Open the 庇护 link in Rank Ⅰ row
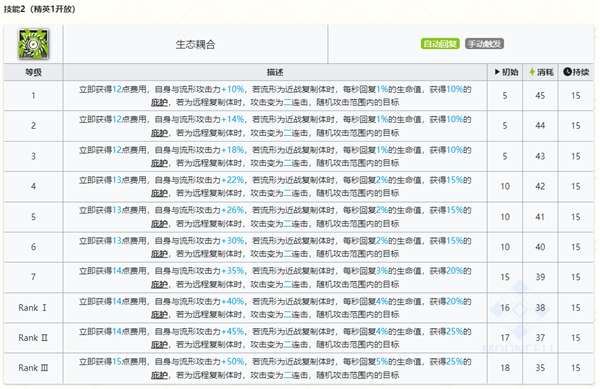Viewport: 600px width, 389px height. pyautogui.click(x=159, y=314)
